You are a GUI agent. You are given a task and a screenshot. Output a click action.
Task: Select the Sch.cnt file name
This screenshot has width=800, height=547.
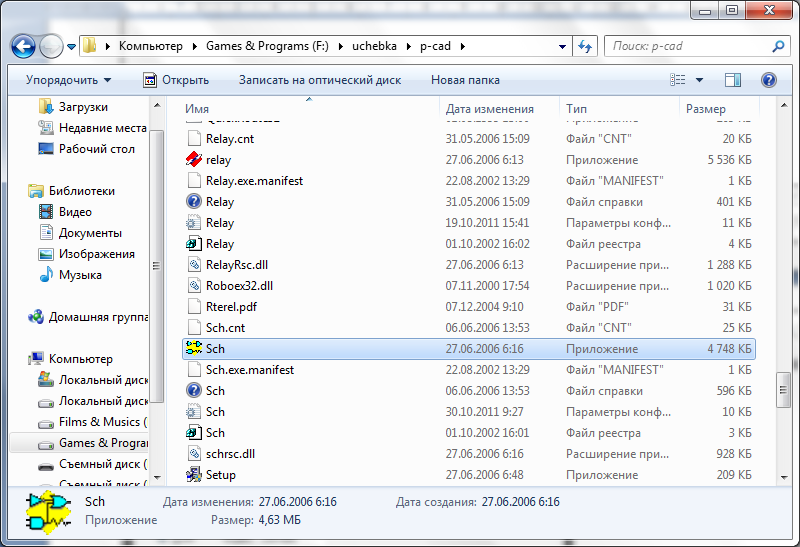point(225,328)
